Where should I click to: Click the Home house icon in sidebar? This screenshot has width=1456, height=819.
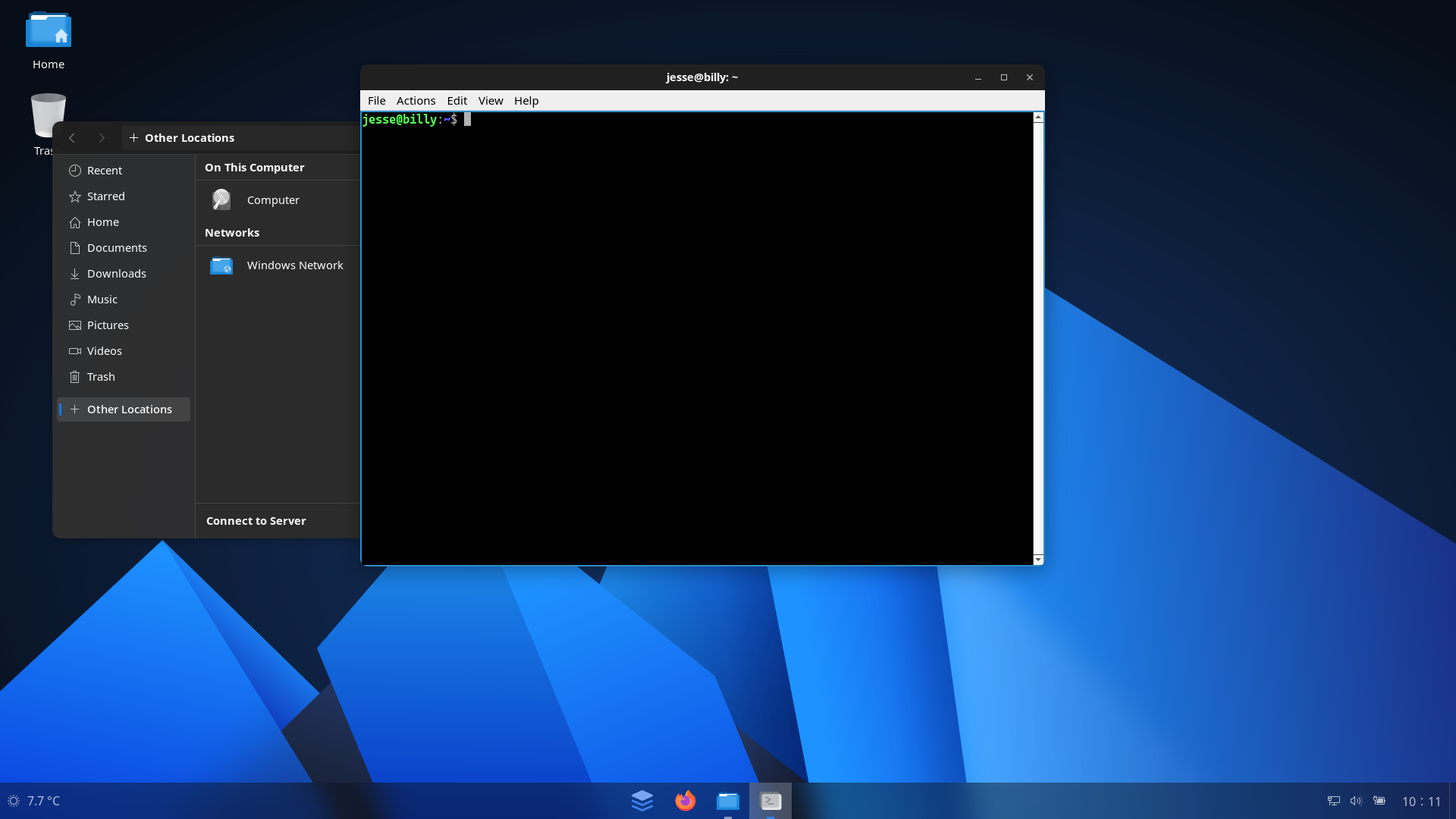point(74,222)
